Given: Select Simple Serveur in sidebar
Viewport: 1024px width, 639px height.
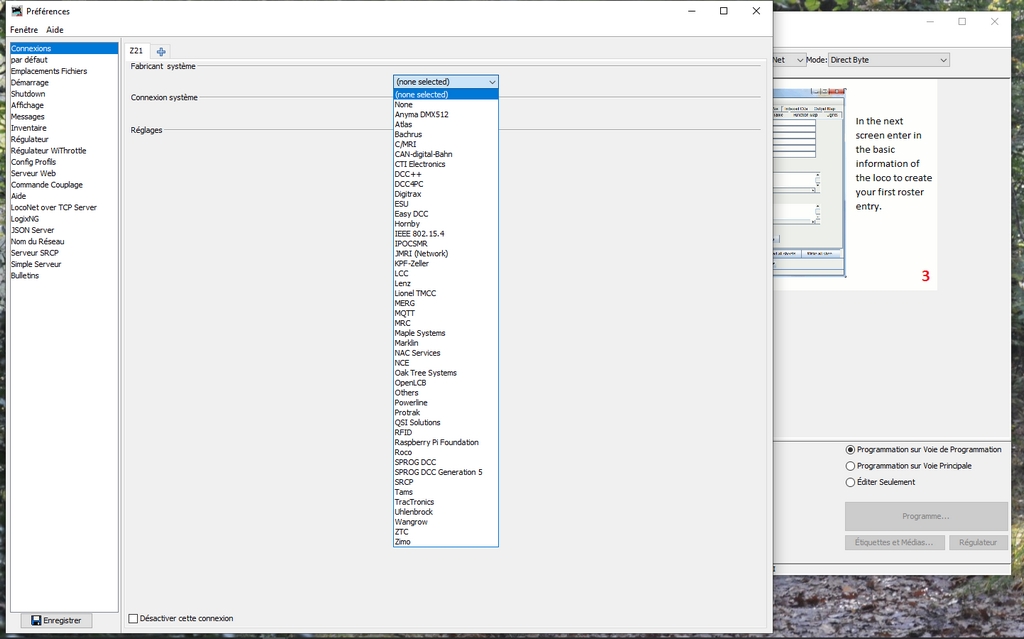Looking at the screenshot, I should click(x=64, y=264).
